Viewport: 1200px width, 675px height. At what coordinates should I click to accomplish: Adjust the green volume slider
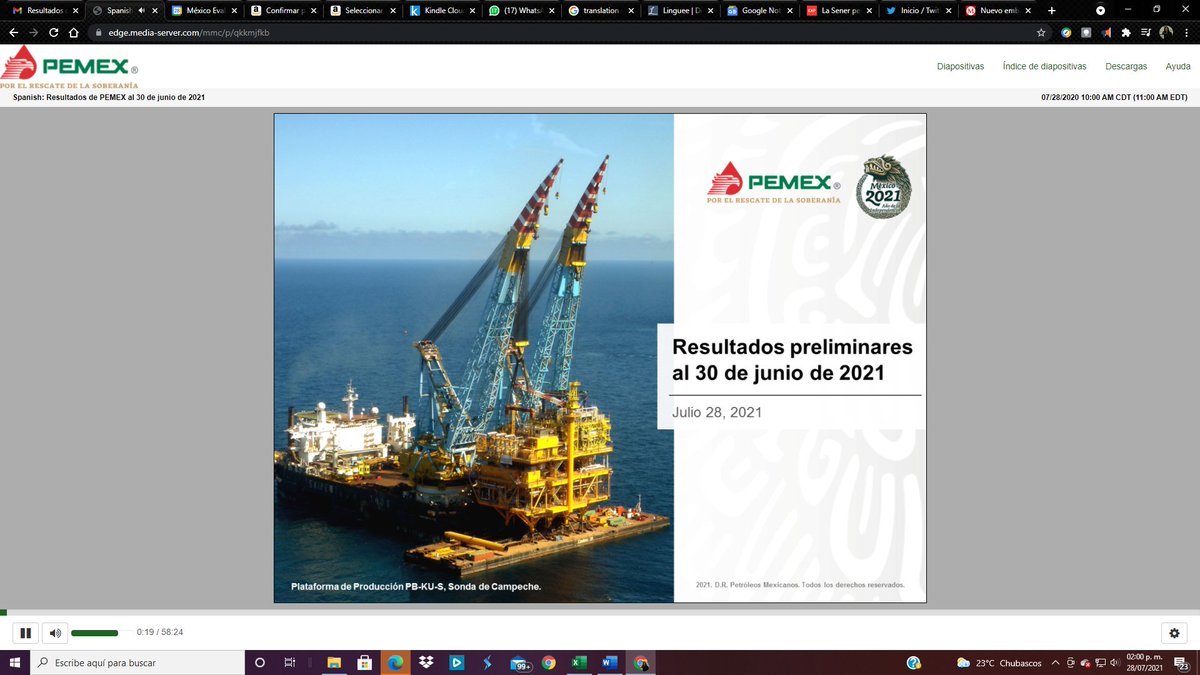click(x=95, y=633)
